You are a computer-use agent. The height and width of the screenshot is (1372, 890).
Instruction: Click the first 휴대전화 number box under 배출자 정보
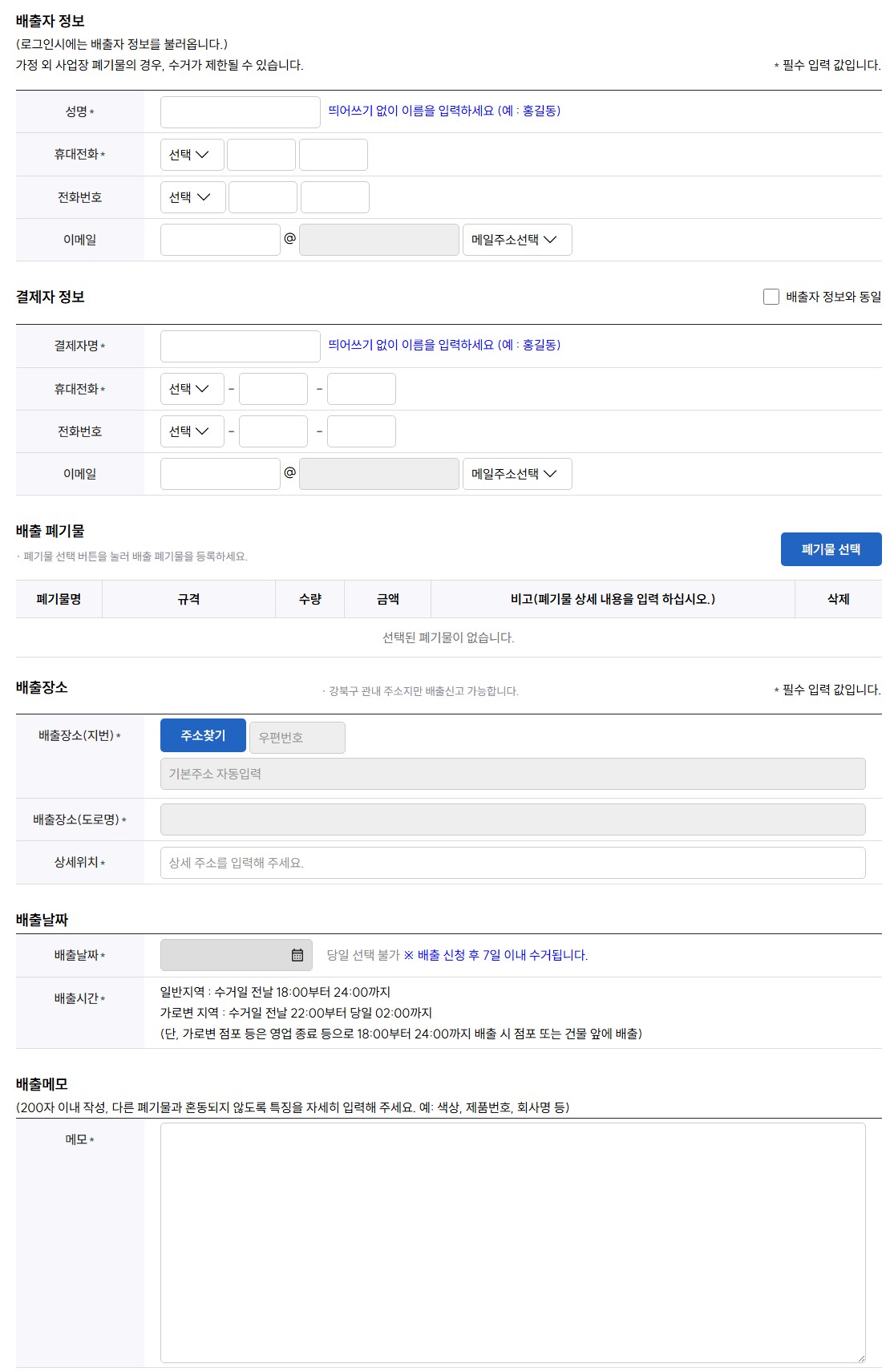click(x=261, y=154)
